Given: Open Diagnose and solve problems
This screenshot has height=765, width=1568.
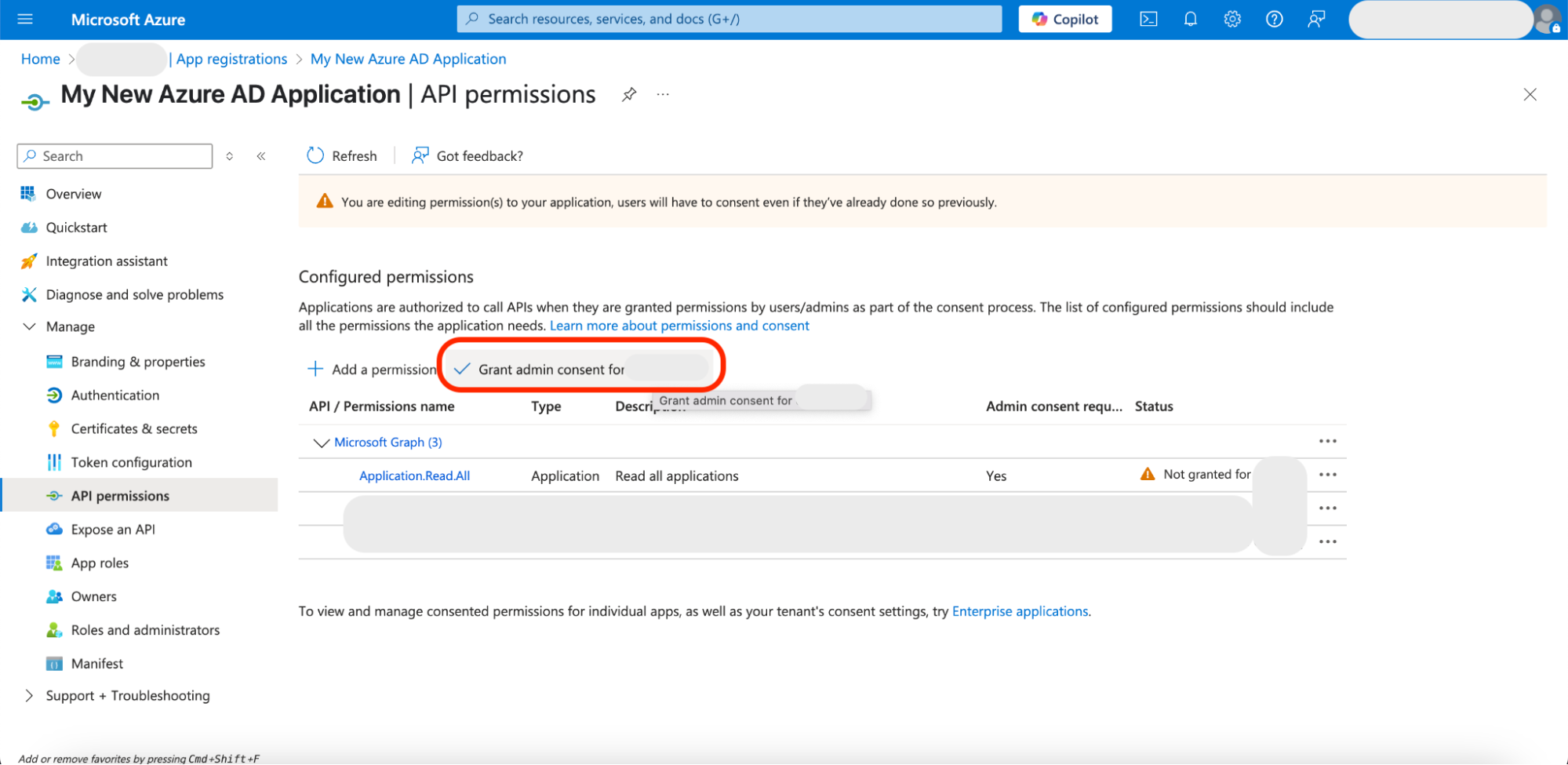Looking at the screenshot, I should (135, 295).
